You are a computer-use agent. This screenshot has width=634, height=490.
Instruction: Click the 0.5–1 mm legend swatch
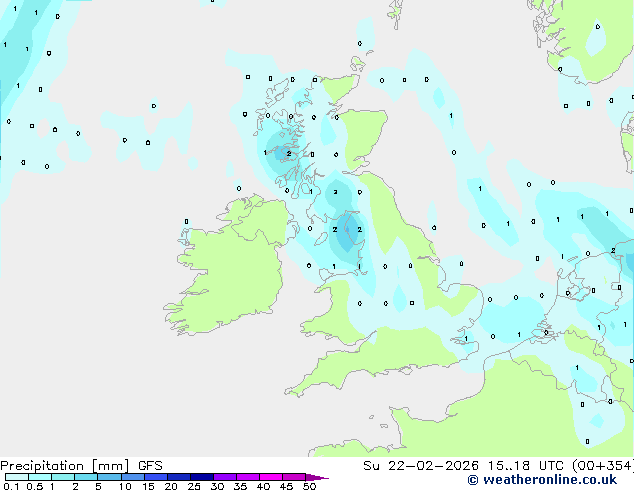click(x=40, y=477)
